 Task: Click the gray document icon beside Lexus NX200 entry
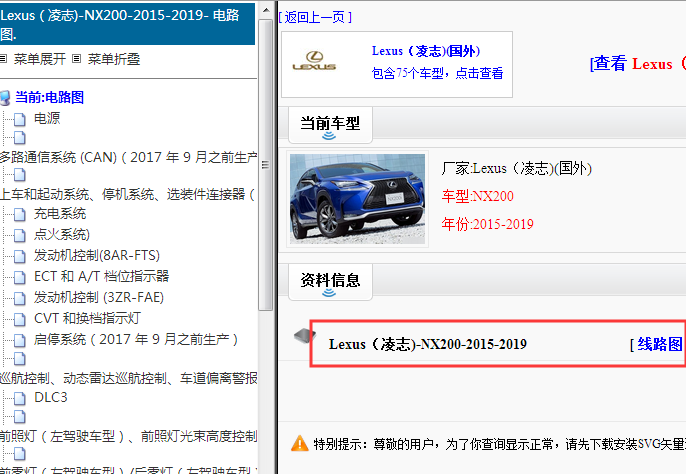304,336
